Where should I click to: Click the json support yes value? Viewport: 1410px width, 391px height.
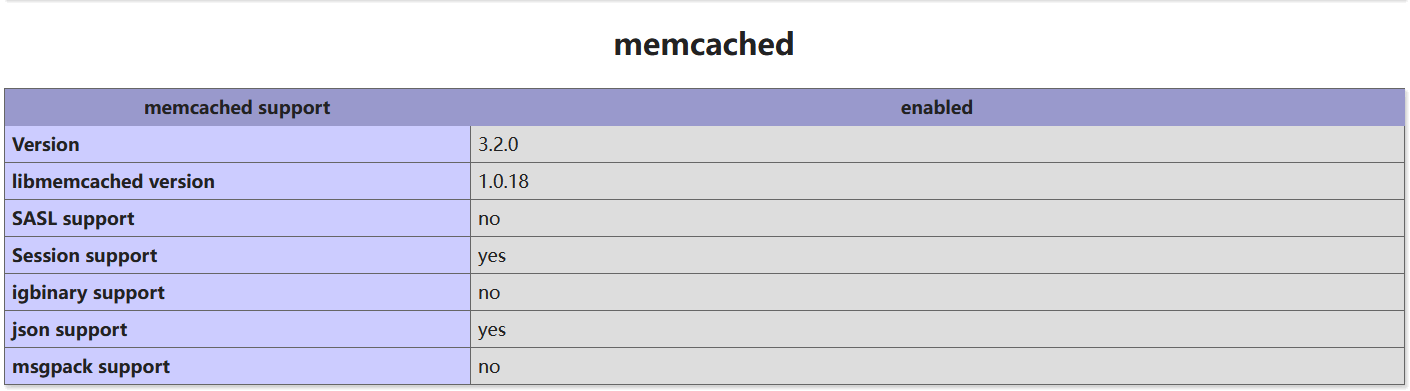pos(492,330)
